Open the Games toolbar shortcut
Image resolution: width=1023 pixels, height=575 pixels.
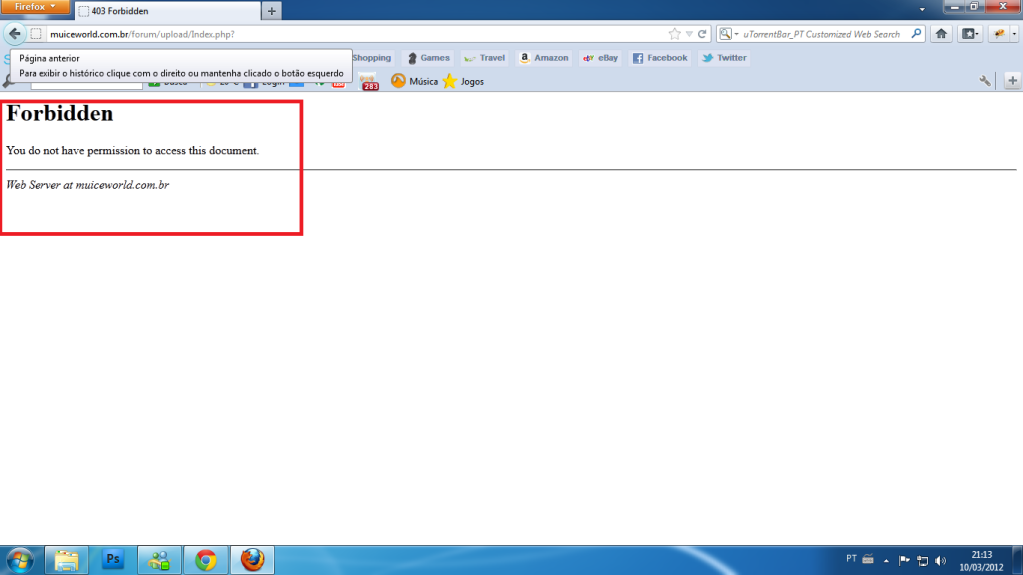[428, 58]
